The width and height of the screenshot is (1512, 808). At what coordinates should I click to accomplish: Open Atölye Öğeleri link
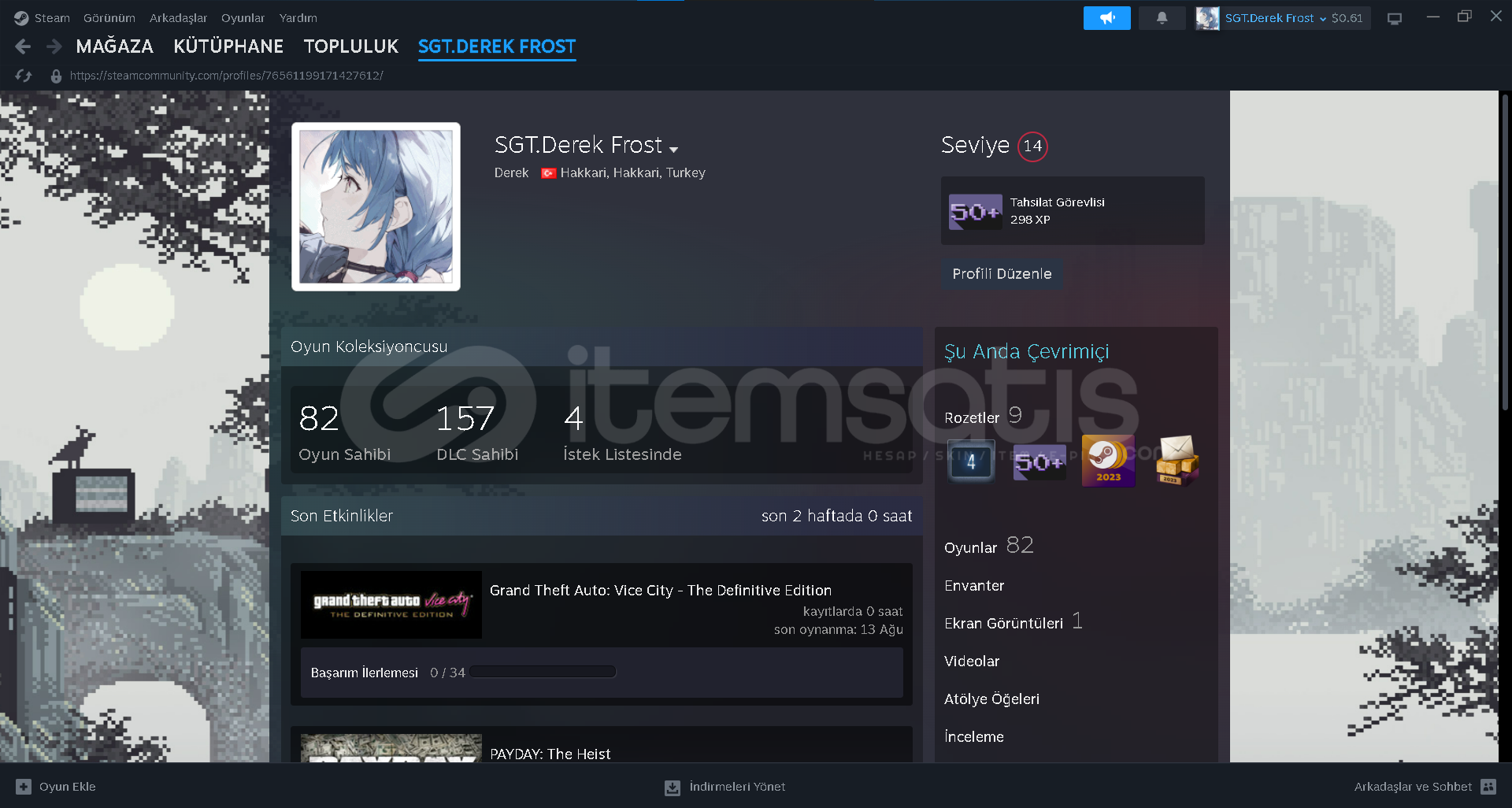coord(991,699)
